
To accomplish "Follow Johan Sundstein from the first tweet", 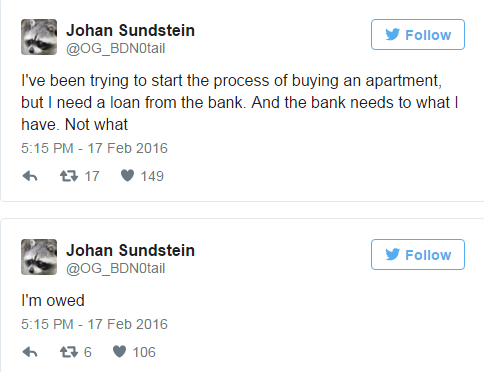I will (418, 35).
